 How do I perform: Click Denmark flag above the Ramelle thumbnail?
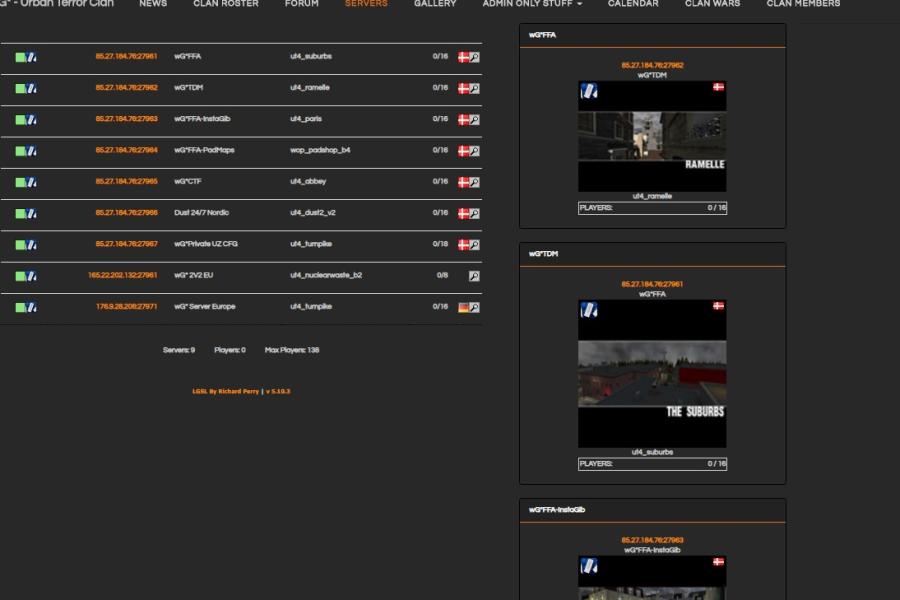pyautogui.click(x=718, y=87)
